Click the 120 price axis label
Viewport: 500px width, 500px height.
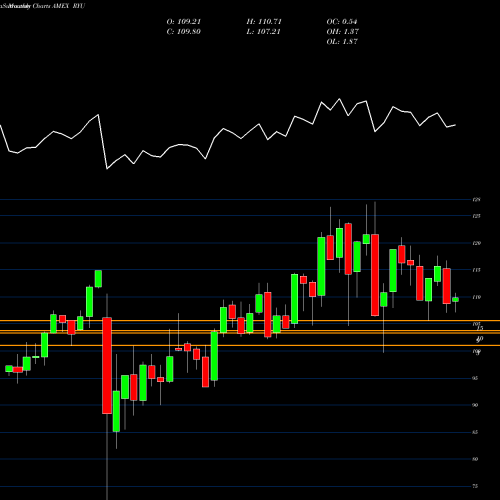click(x=476, y=243)
